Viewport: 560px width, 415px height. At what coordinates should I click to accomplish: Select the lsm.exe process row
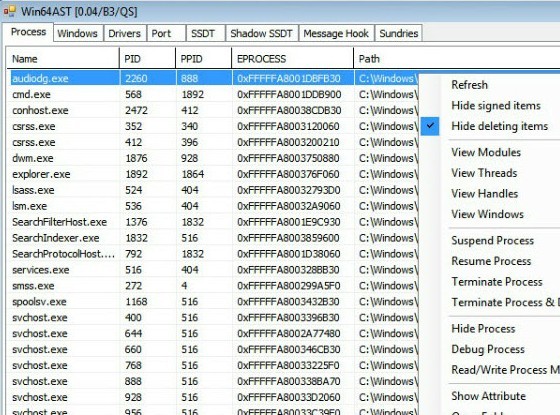pyautogui.click(x=214, y=206)
